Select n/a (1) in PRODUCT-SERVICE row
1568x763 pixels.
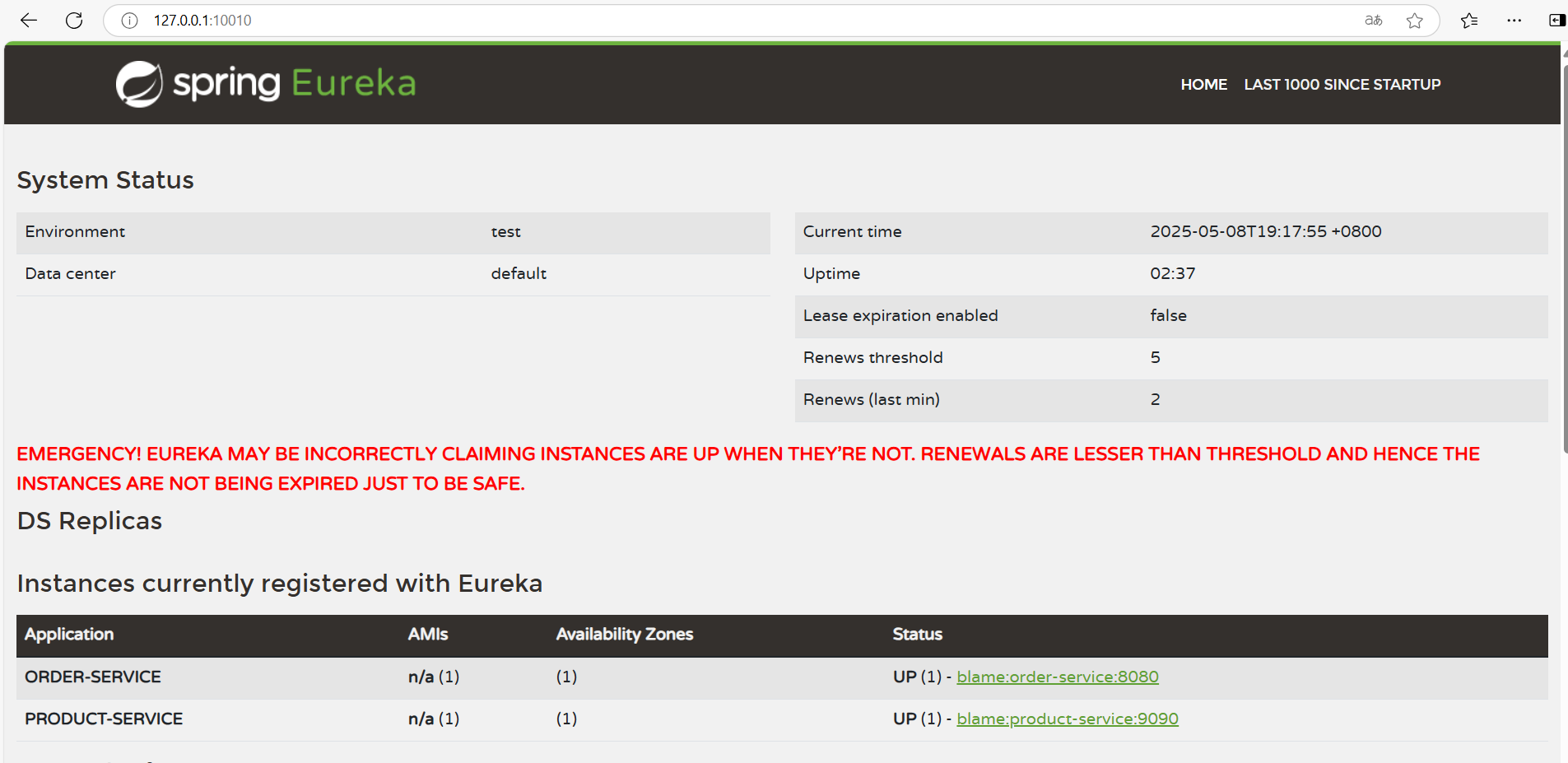(x=434, y=719)
